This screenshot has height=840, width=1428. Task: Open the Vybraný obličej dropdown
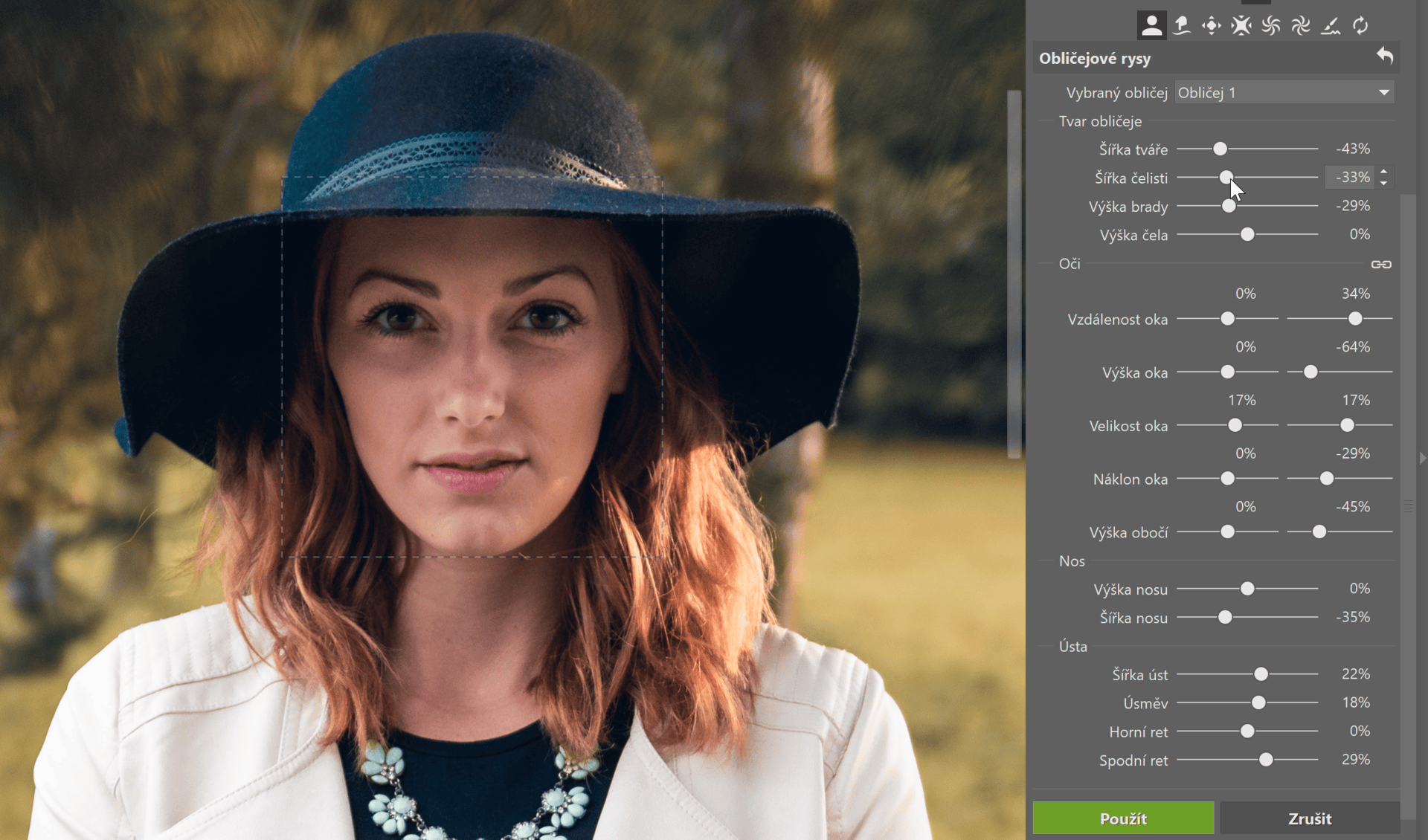coord(1284,93)
